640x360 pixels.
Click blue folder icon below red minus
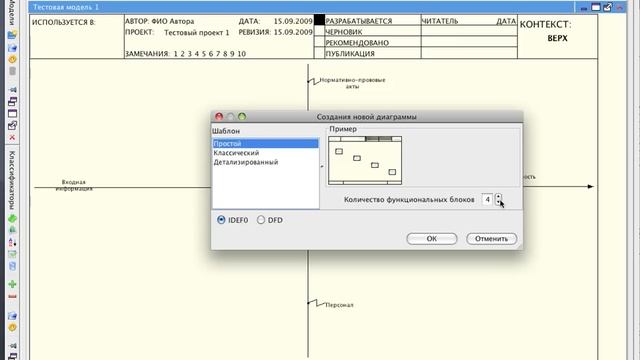(x=12, y=316)
